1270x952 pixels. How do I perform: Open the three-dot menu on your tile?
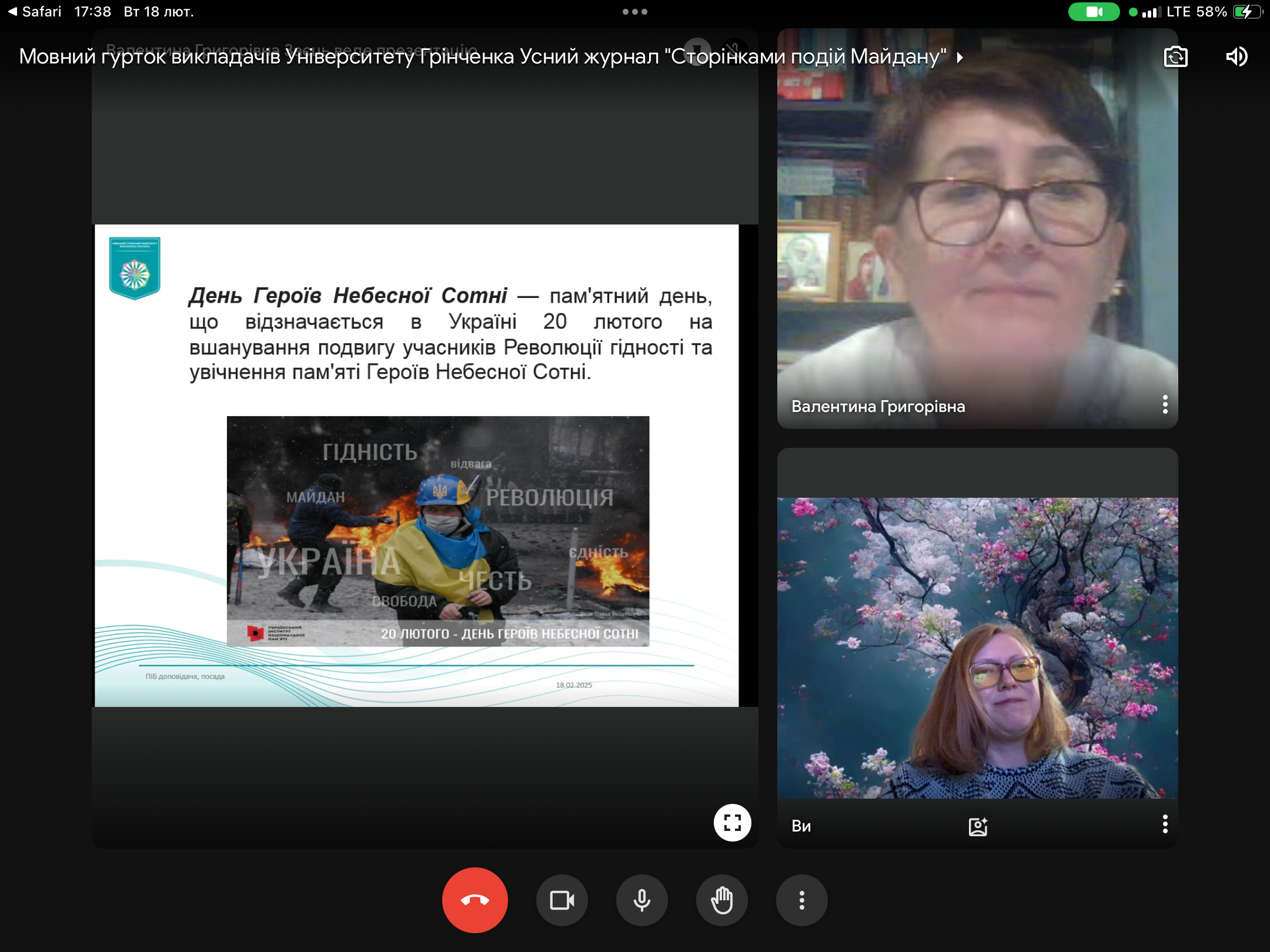[x=1165, y=824]
